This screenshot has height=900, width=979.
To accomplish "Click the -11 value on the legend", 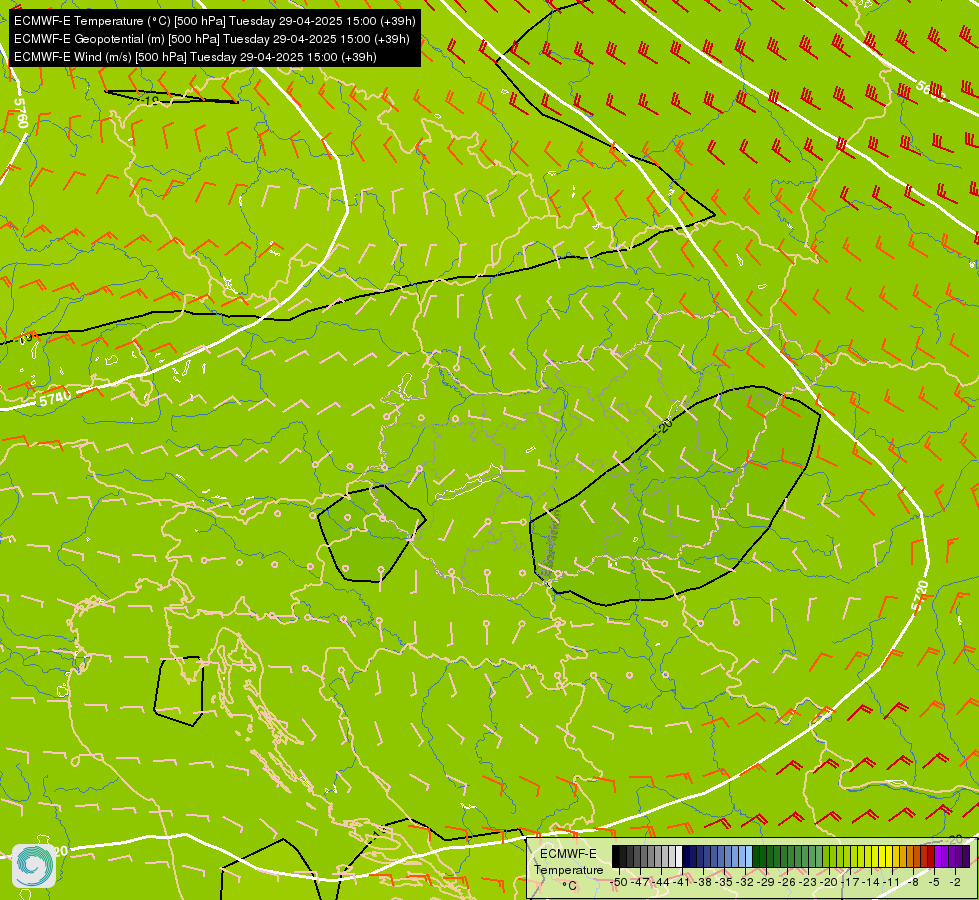I will coord(892,882).
